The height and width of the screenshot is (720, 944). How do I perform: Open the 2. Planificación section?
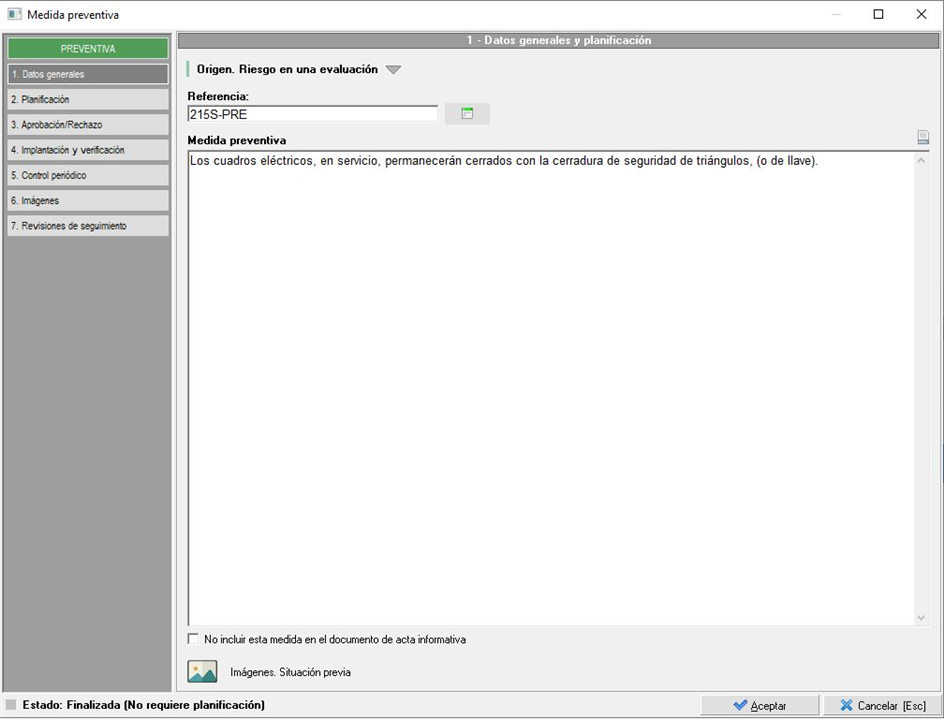point(88,100)
